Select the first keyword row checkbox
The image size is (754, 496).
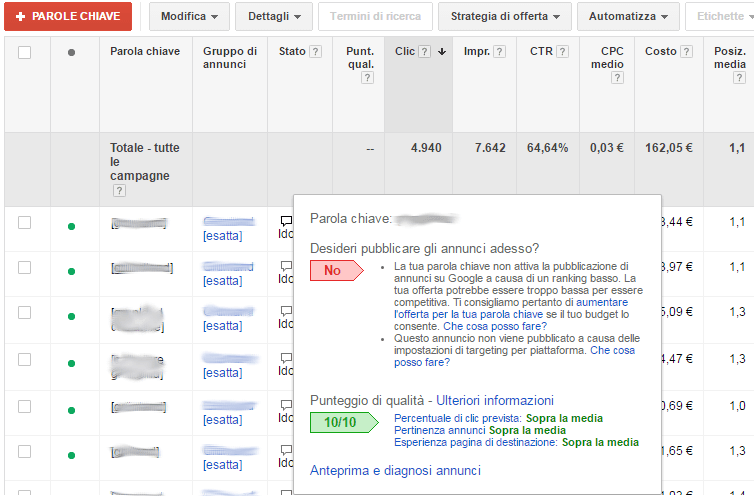25,223
